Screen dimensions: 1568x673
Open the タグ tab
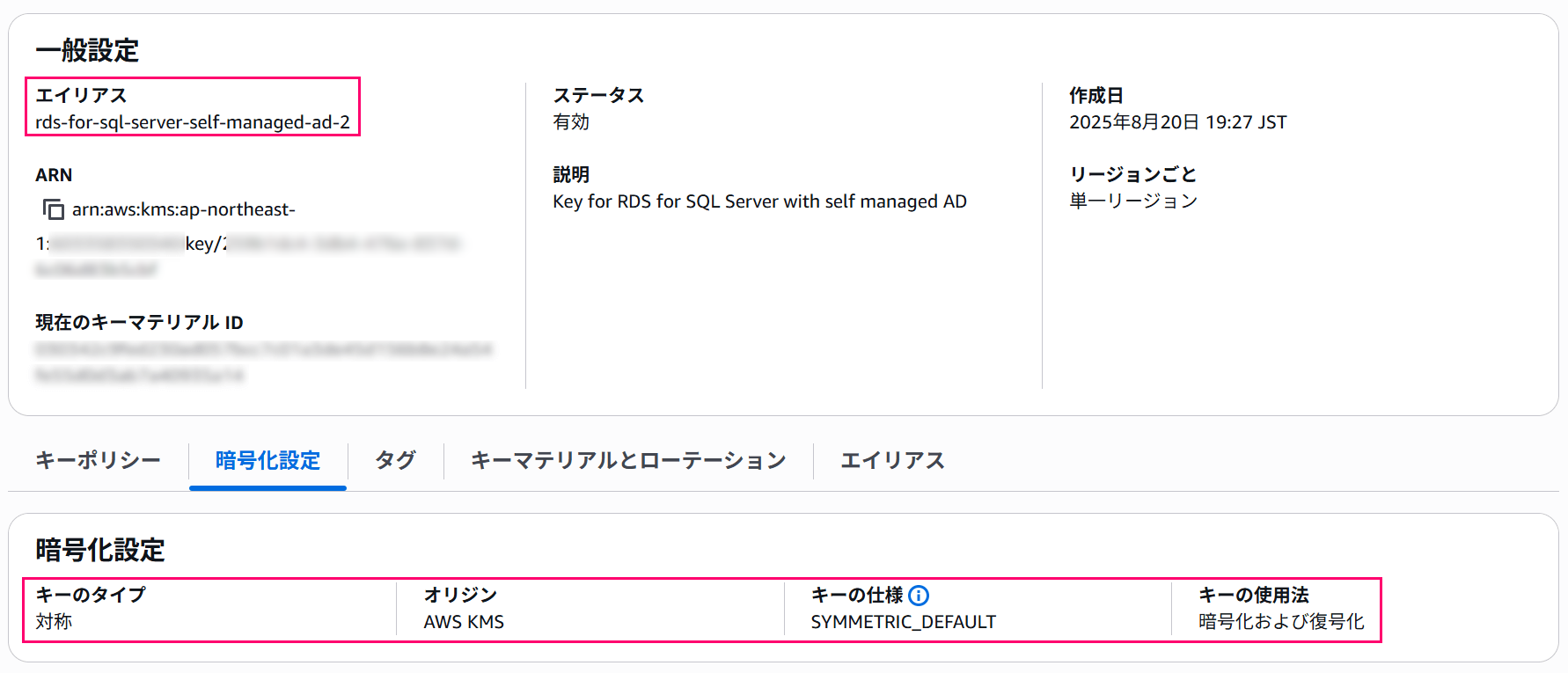[x=395, y=460]
